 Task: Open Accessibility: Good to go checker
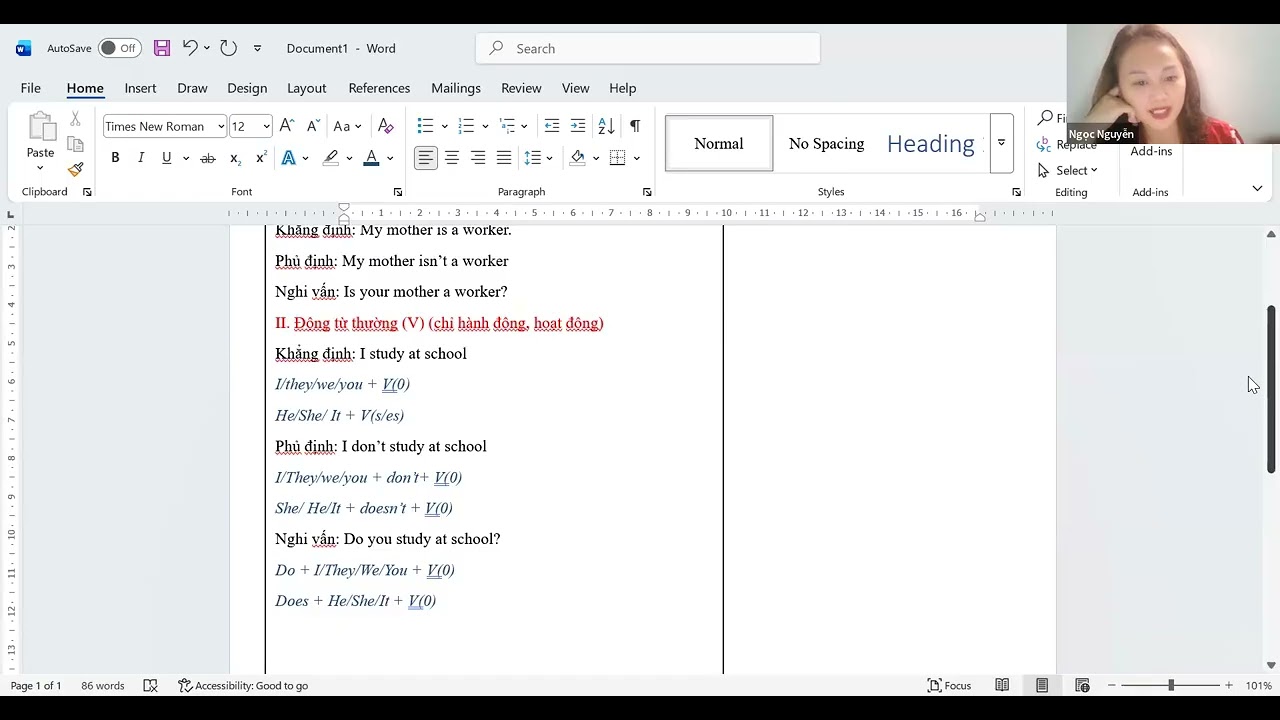click(243, 685)
